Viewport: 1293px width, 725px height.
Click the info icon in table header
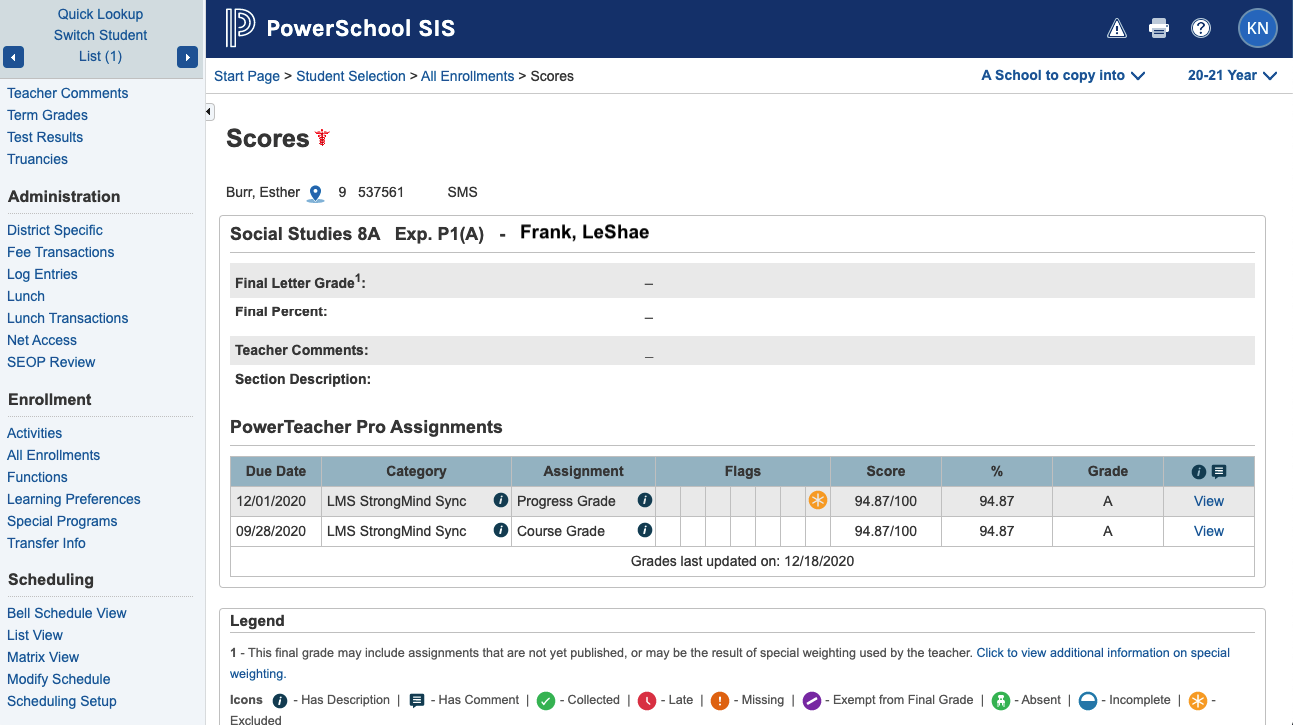[x=1198, y=471]
